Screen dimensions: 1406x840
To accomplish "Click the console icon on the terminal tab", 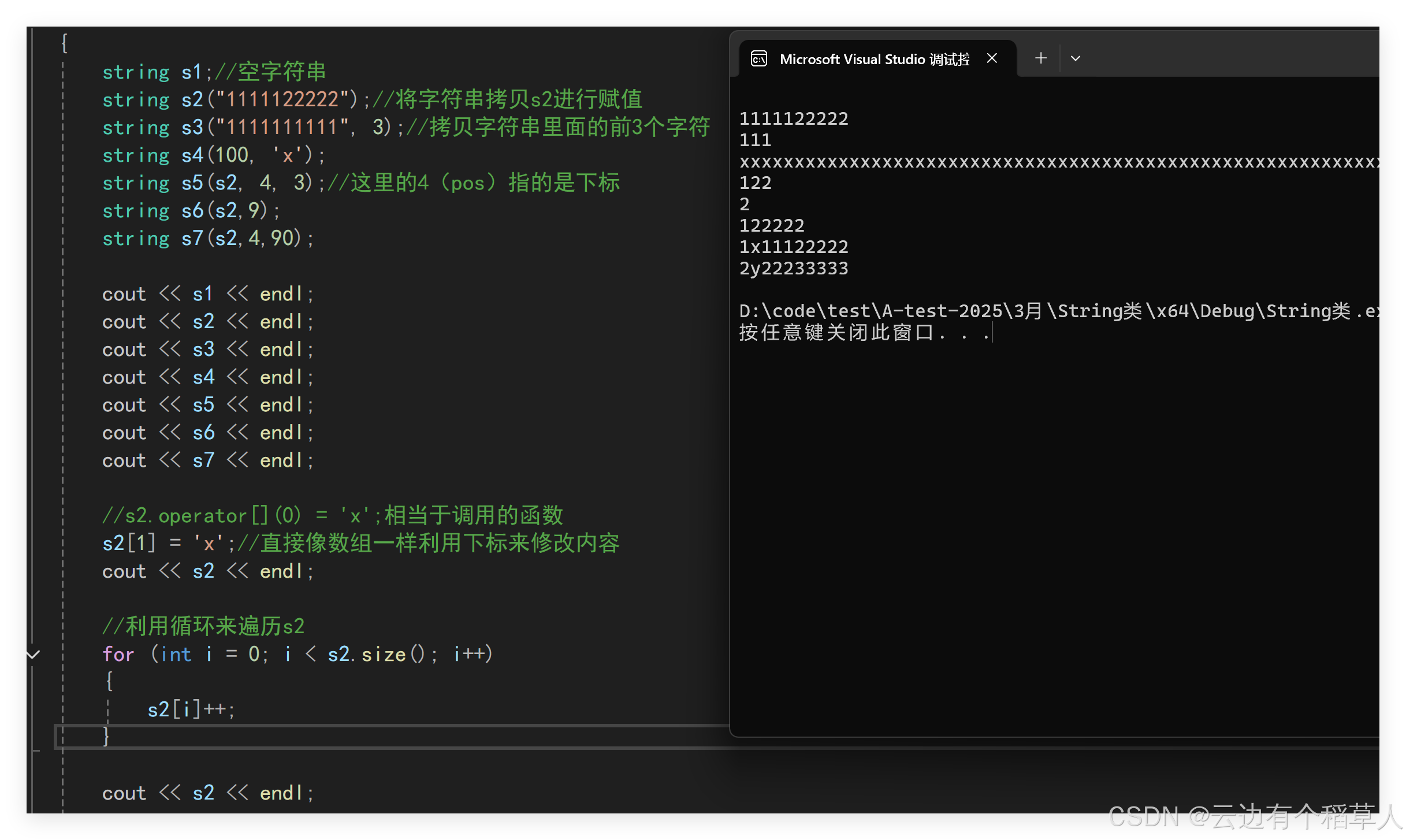I will pyautogui.click(x=759, y=59).
